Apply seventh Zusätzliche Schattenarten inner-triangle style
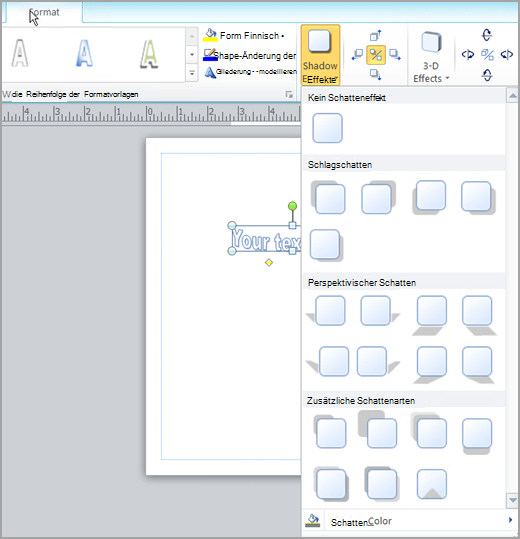 point(432,484)
